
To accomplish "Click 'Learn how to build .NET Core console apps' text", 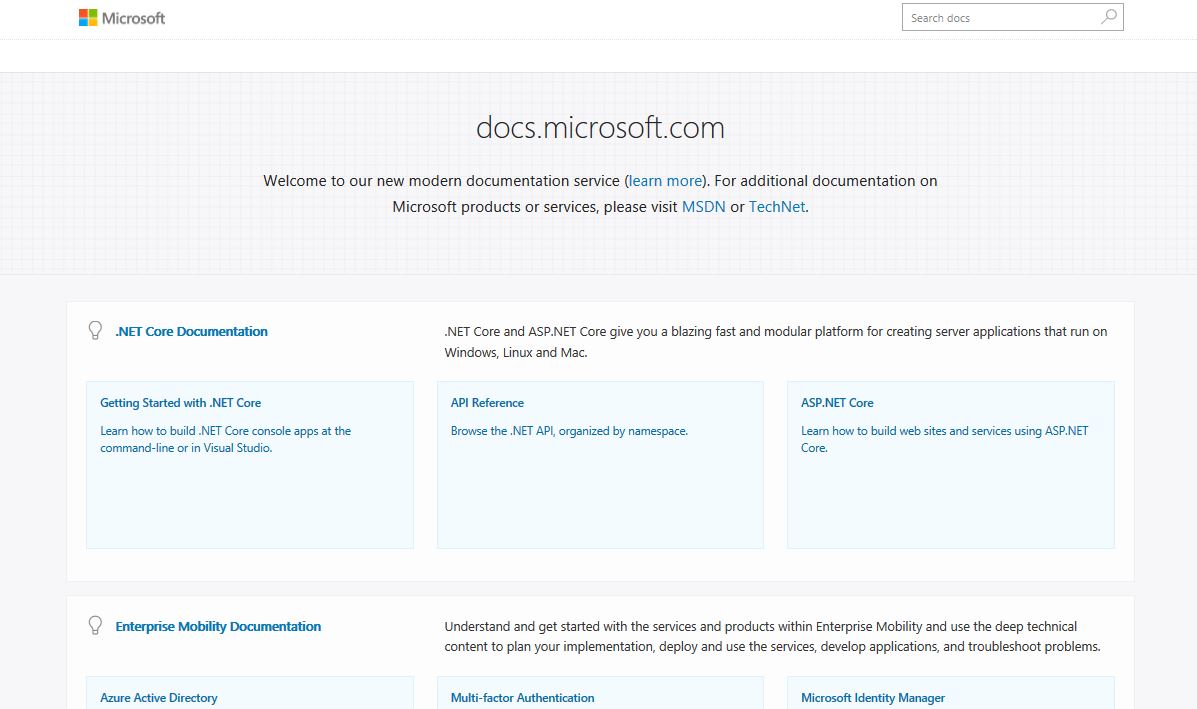I will [x=225, y=440].
